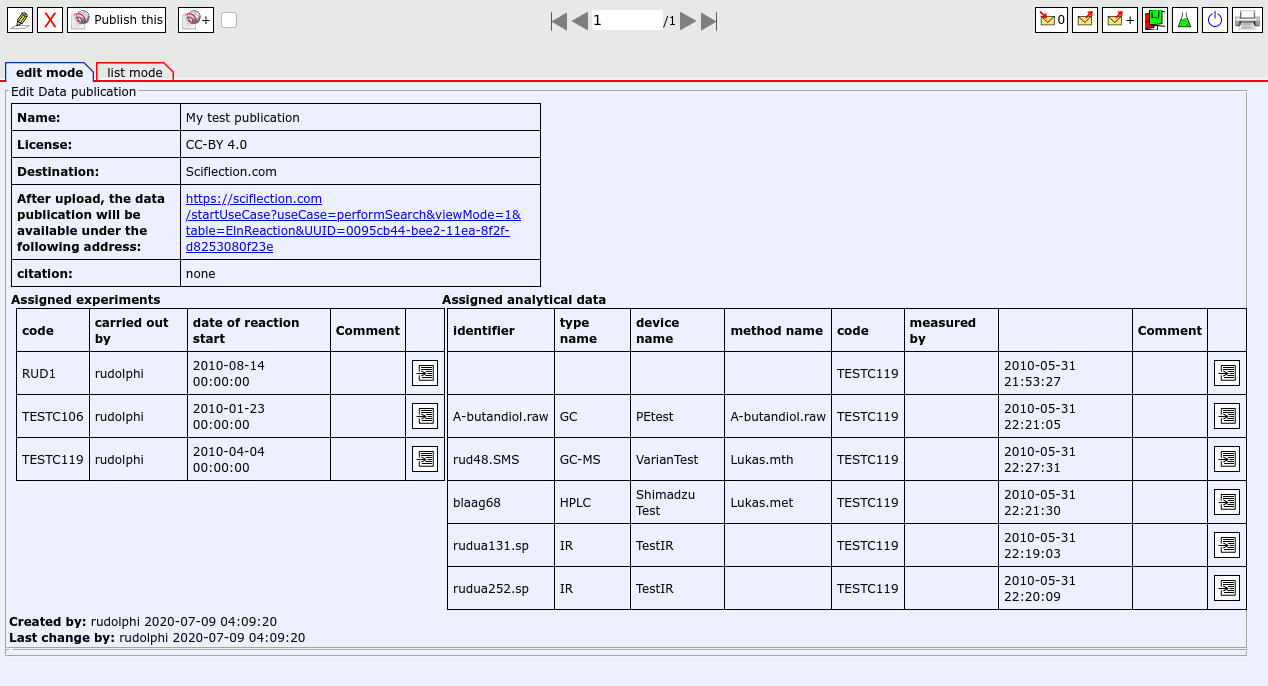
Task: Go to the first dataset arrow
Action: pyautogui.click(x=559, y=21)
